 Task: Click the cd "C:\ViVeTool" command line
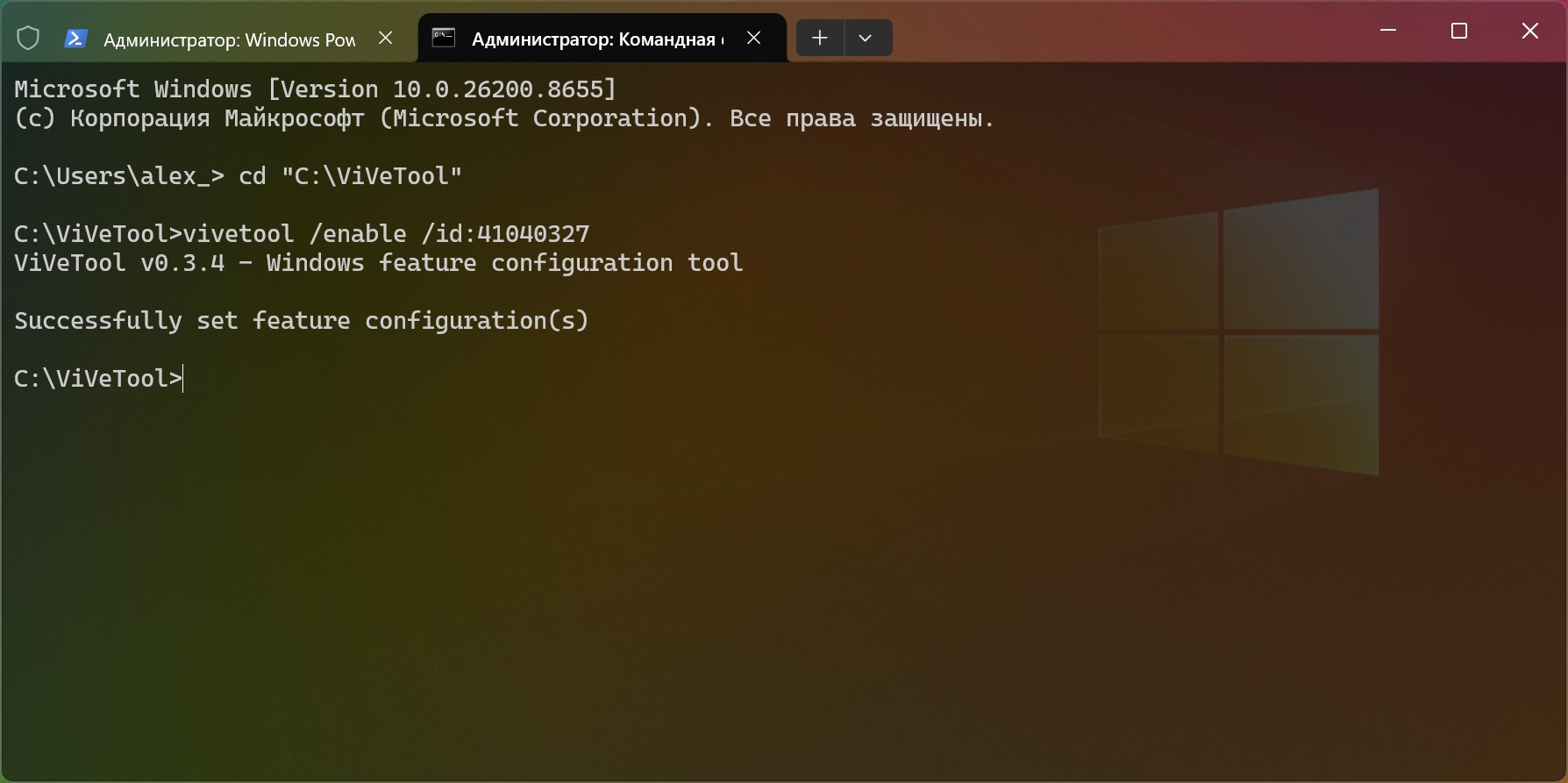[238, 175]
